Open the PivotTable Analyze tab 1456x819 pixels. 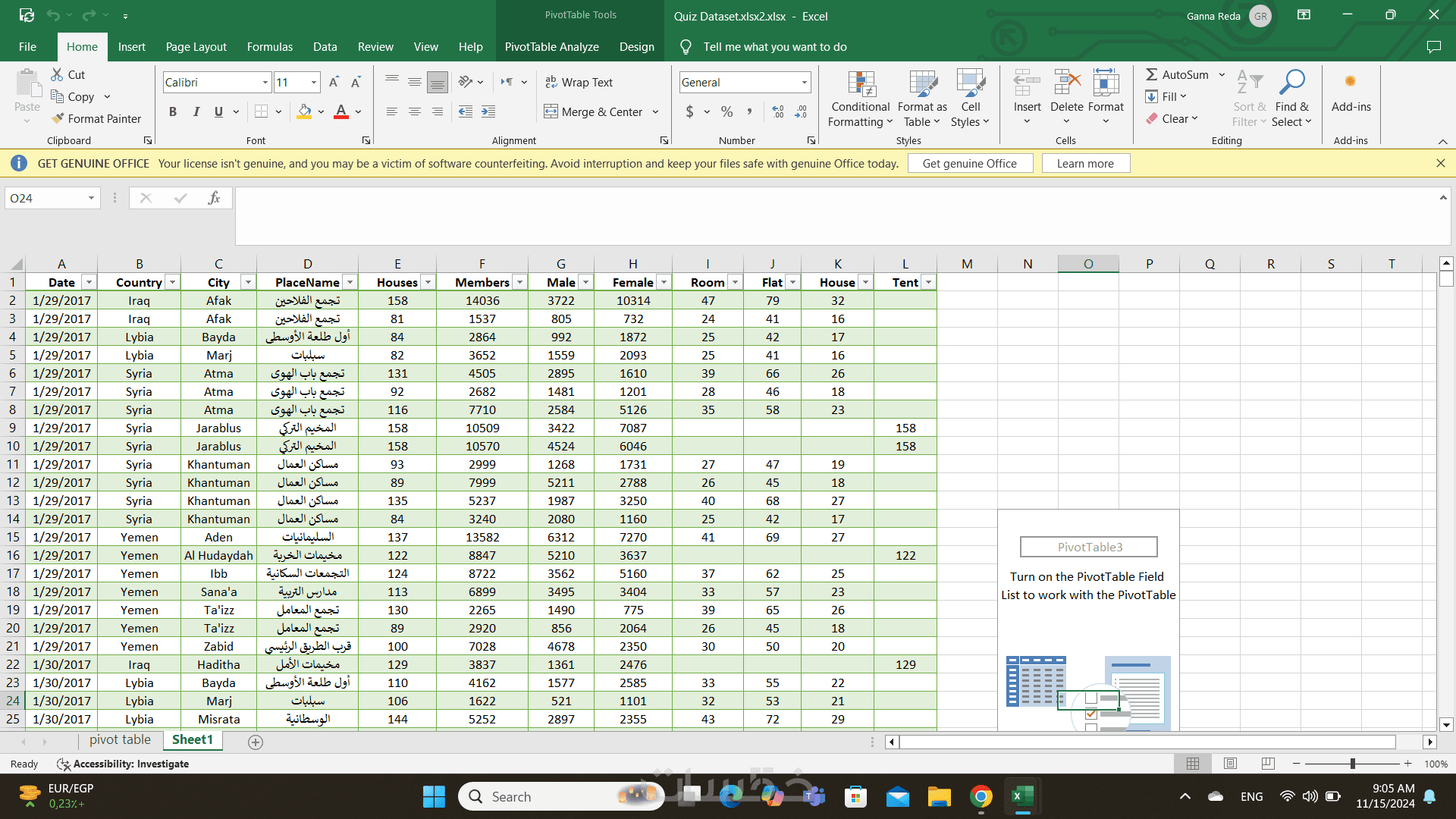(x=551, y=46)
